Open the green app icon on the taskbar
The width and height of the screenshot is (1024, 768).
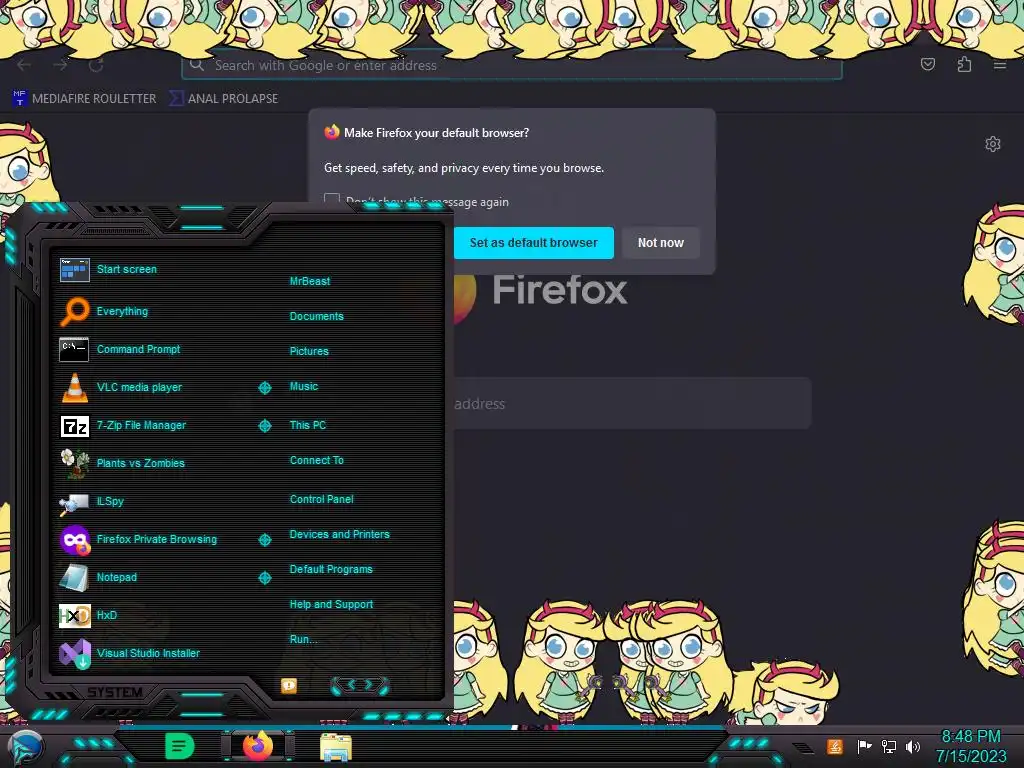[x=180, y=746]
